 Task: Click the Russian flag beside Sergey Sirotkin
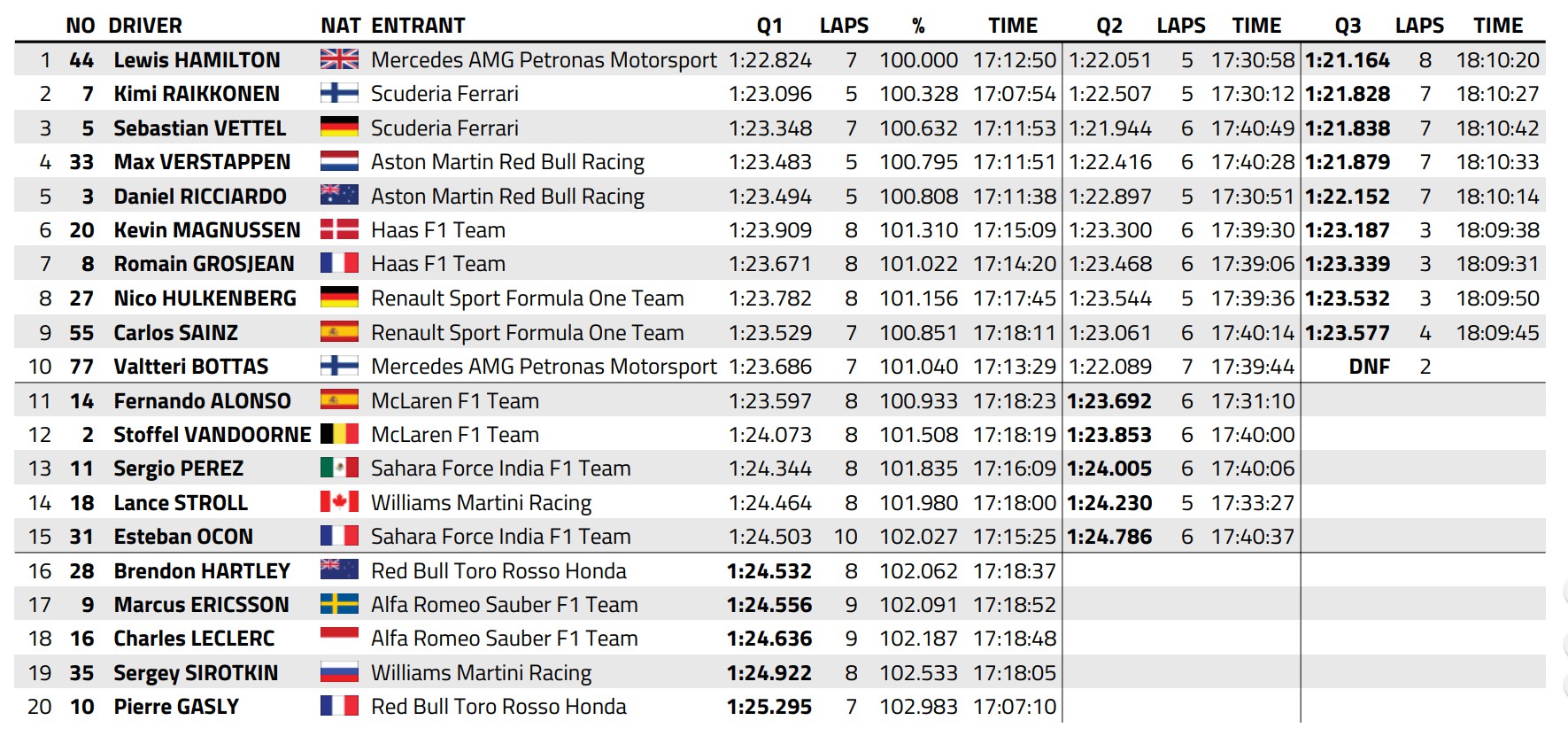[339, 672]
